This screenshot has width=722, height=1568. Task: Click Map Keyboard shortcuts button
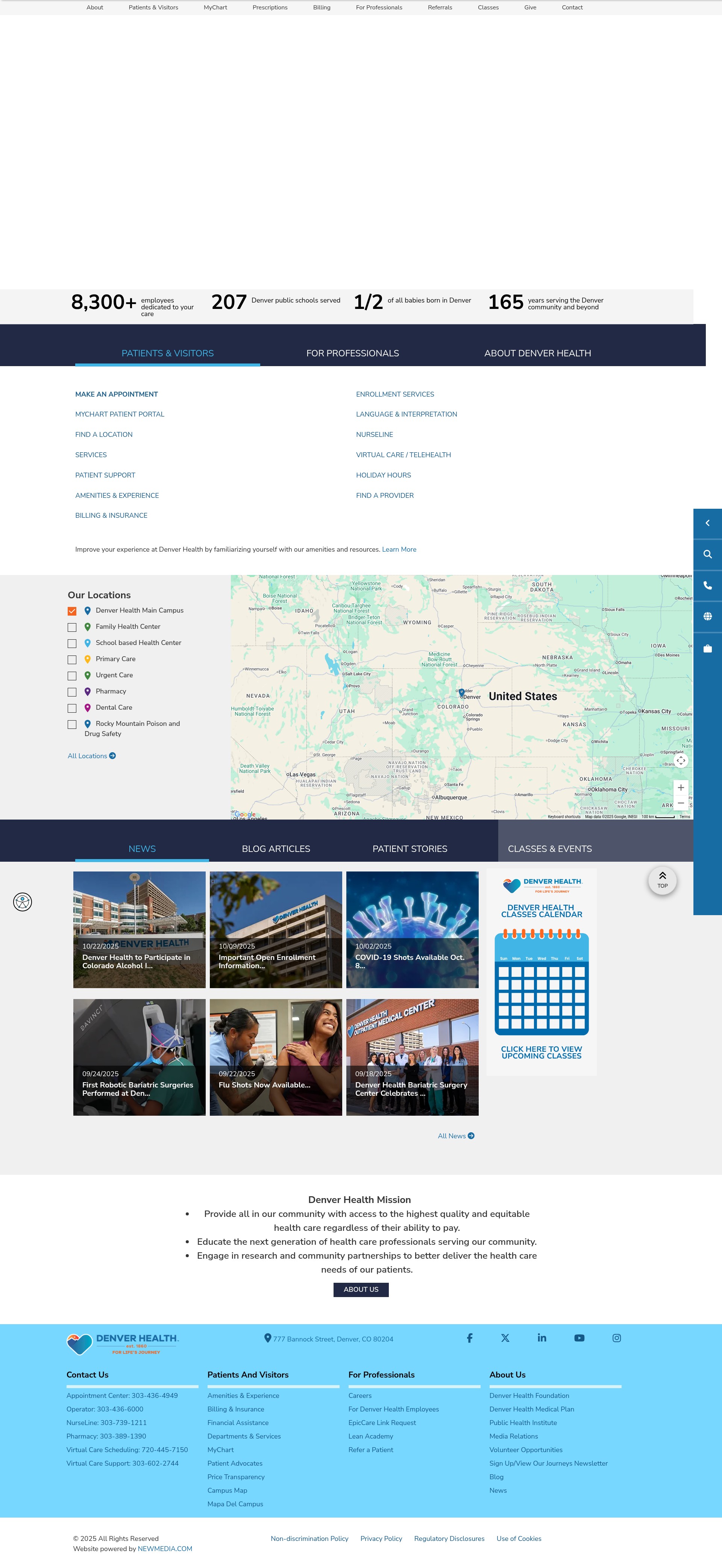pyautogui.click(x=564, y=816)
